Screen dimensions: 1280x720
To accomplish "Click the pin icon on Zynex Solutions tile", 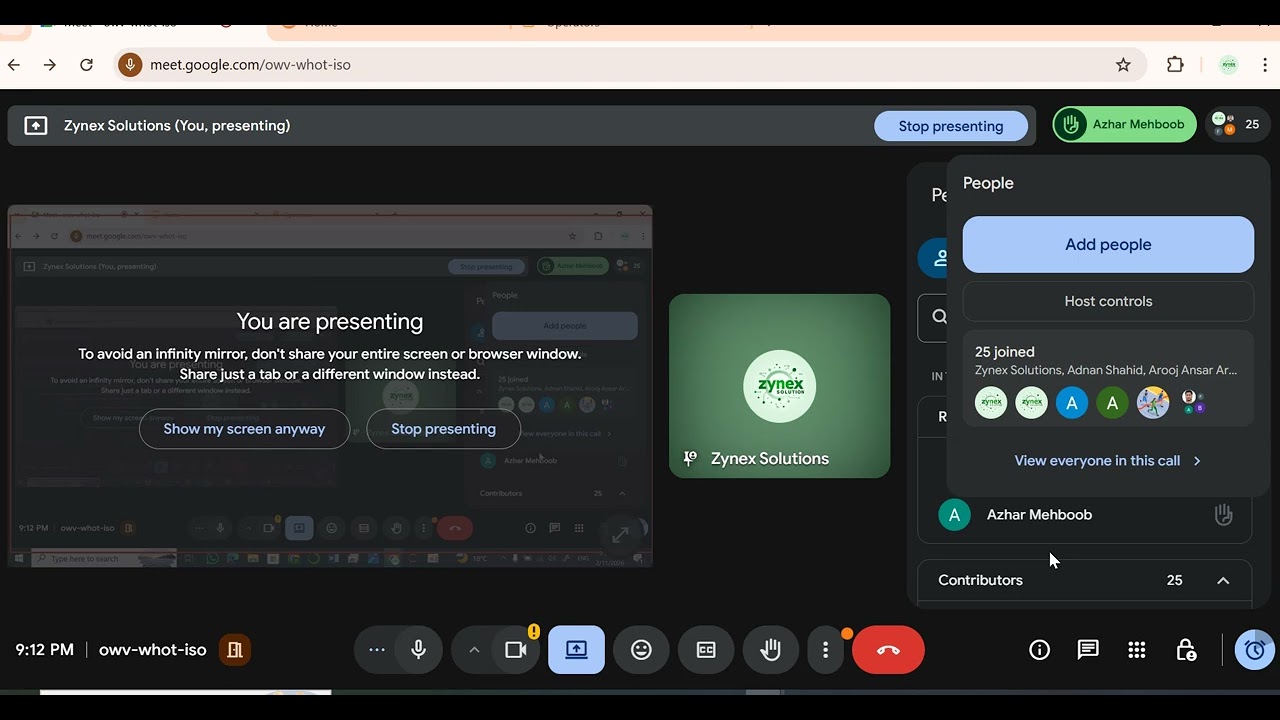I will pos(690,459).
